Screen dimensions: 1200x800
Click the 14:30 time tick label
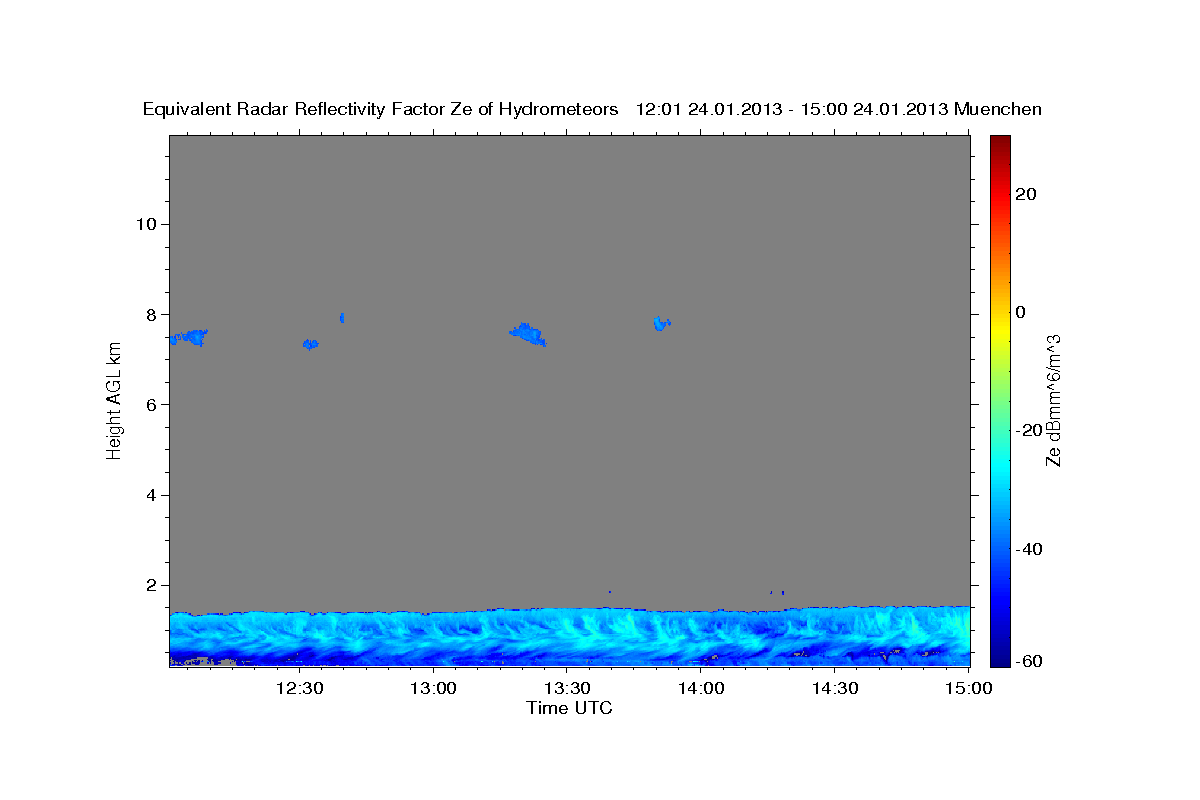[x=834, y=688]
